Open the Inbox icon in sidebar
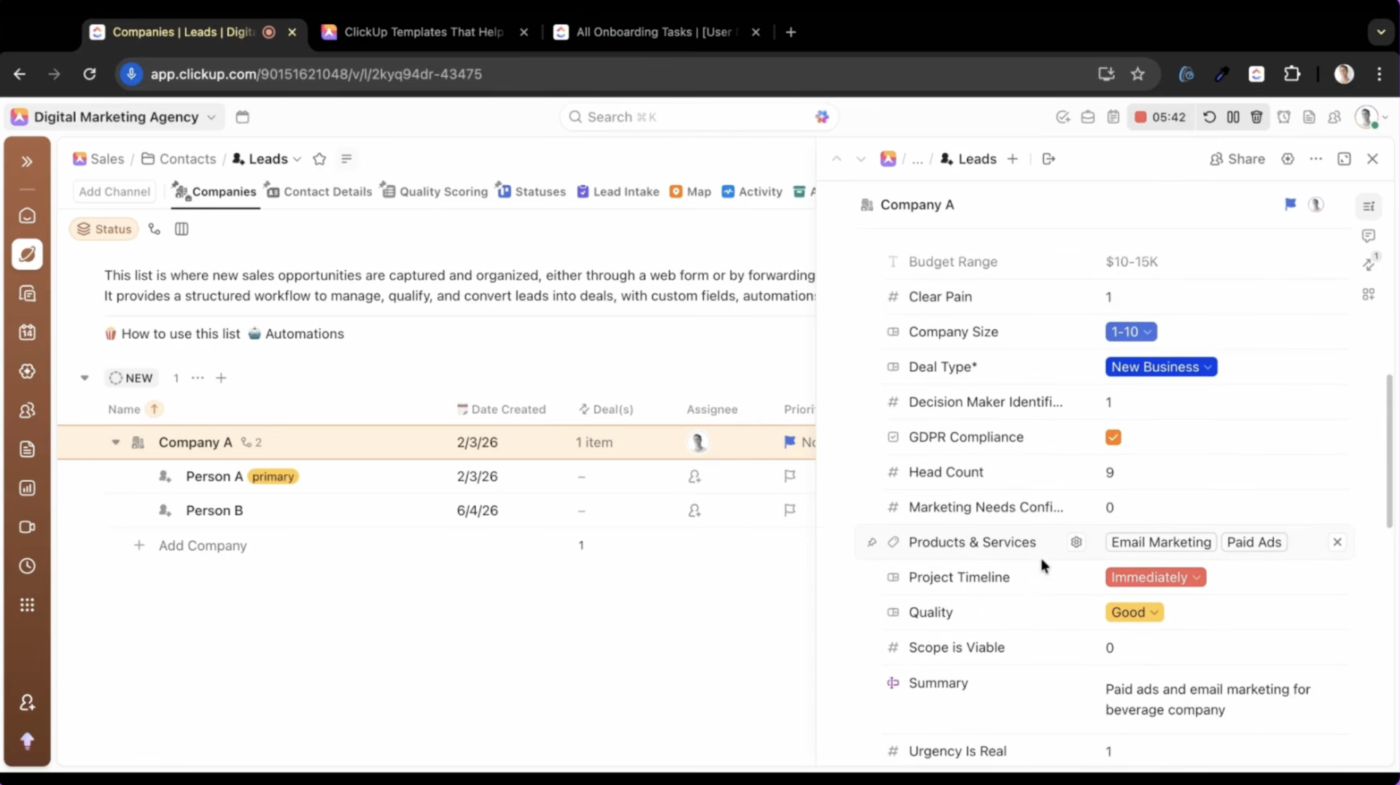The width and height of the screenshot is (1400, 785). click(27, 216)
